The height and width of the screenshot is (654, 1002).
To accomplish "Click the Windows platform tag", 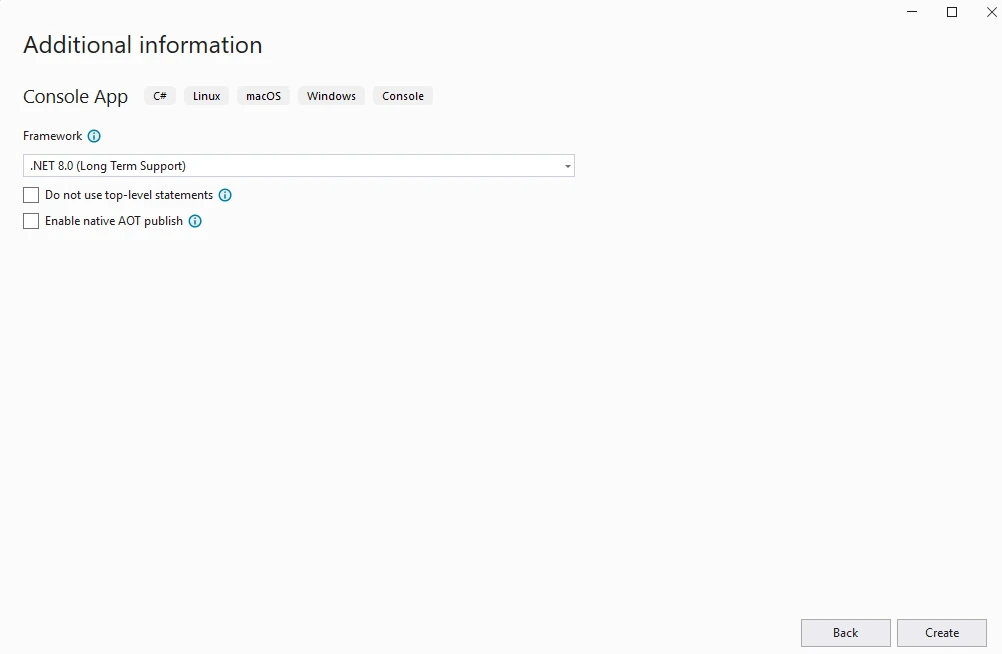I will pyautogui.click(x=331, y=96).
